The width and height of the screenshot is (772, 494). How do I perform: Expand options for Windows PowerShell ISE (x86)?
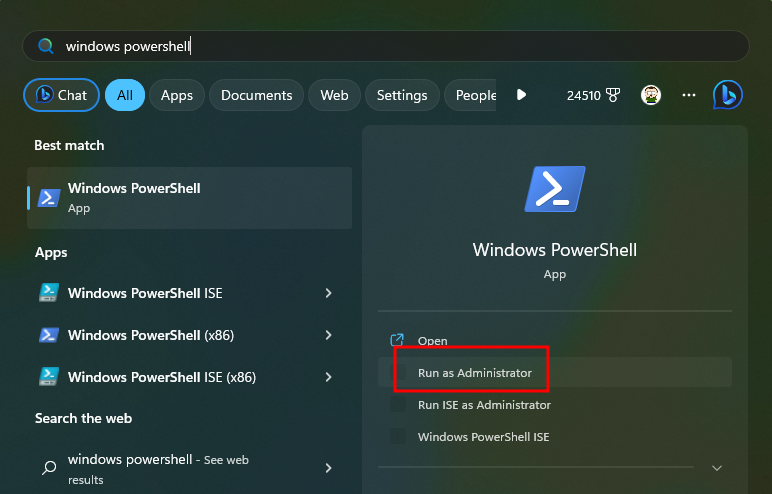[328, 377]
